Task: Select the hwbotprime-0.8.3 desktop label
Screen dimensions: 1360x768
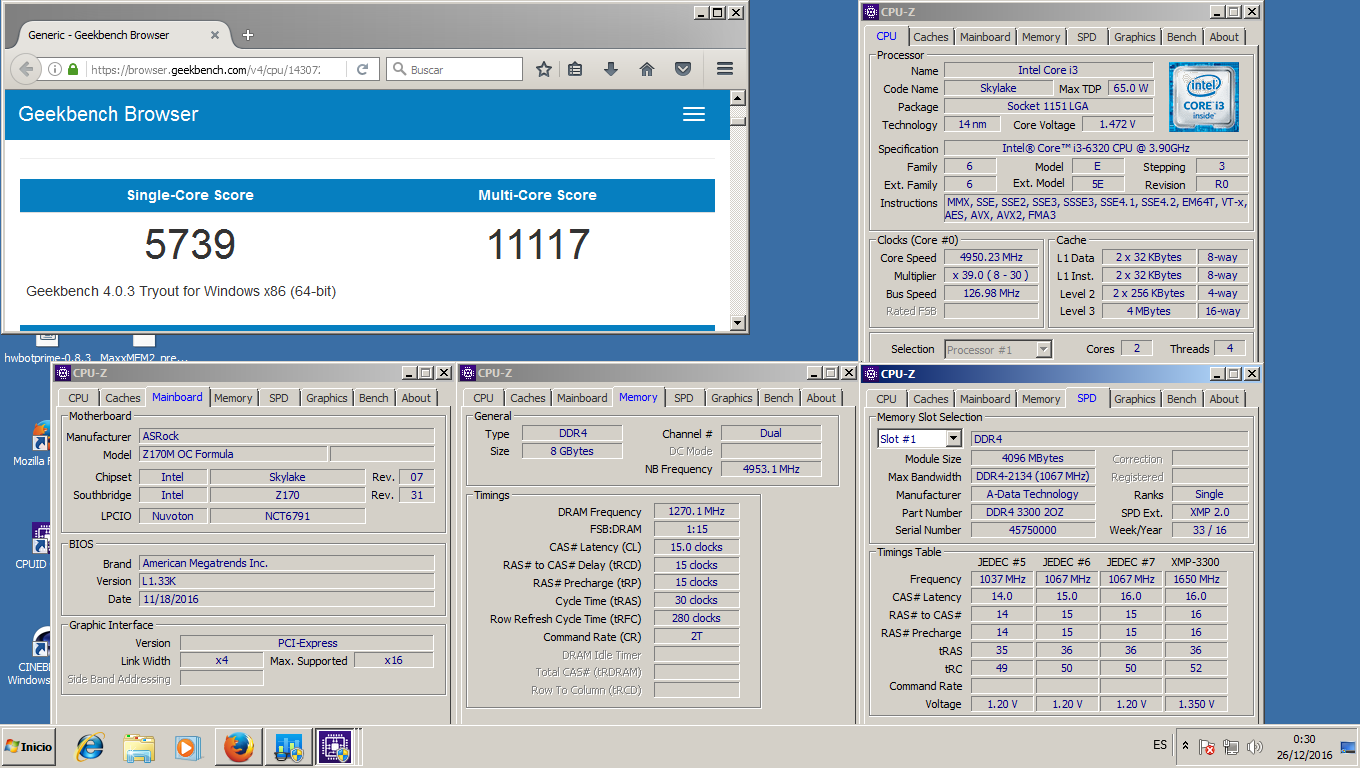Action: click(x=47, y=357)
